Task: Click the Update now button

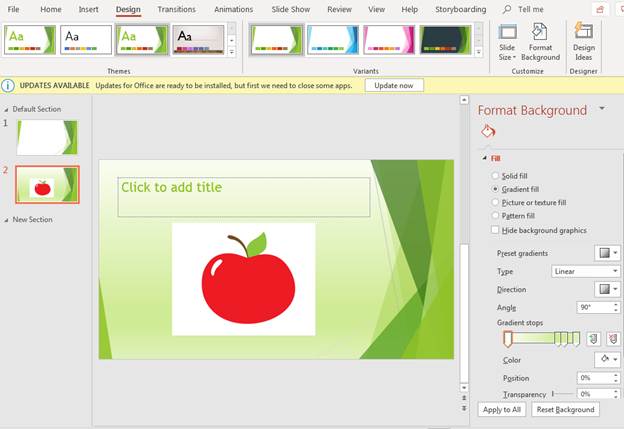Action: pos(394,85)
